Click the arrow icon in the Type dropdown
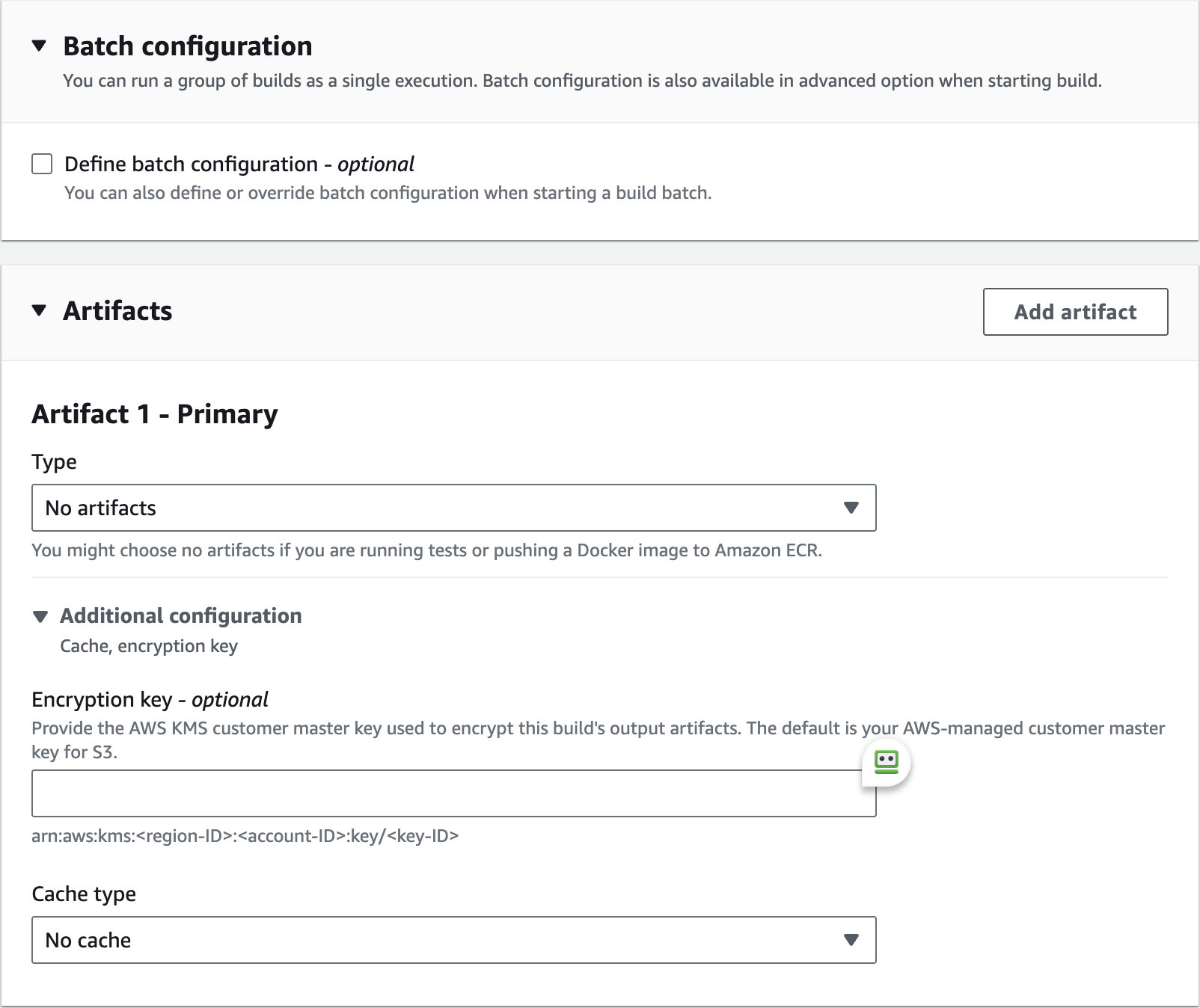Image resolution: width=1200 pixels, height=1008 pixels. (851, 508)
